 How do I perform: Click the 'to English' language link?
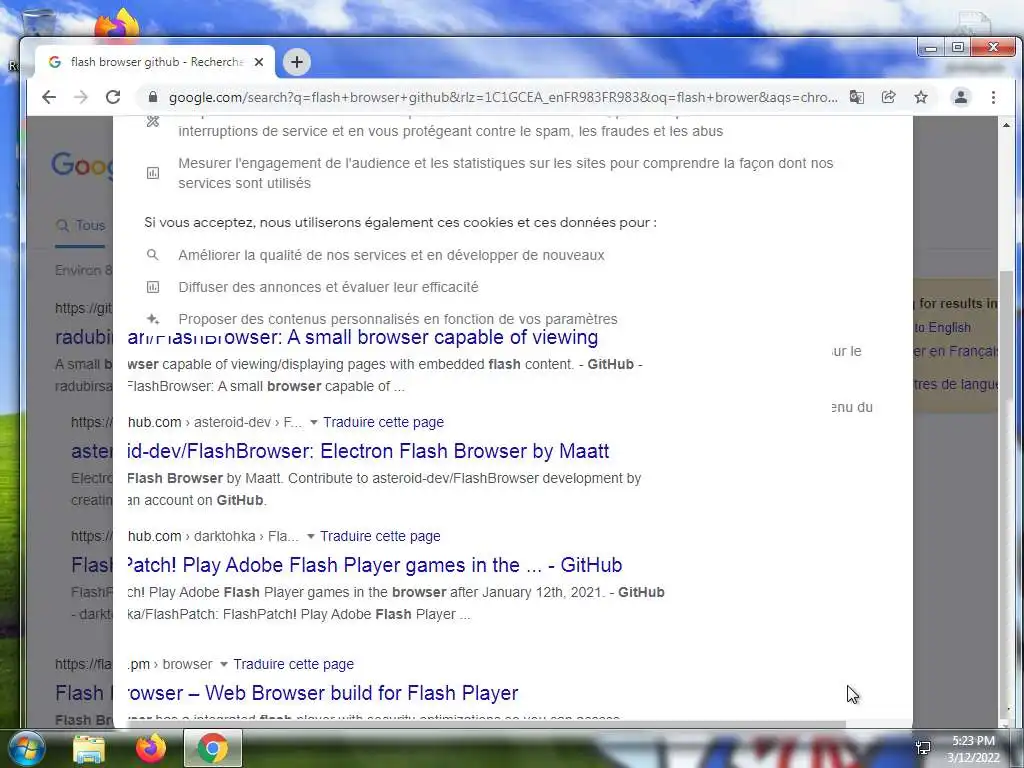coord(942,328)
